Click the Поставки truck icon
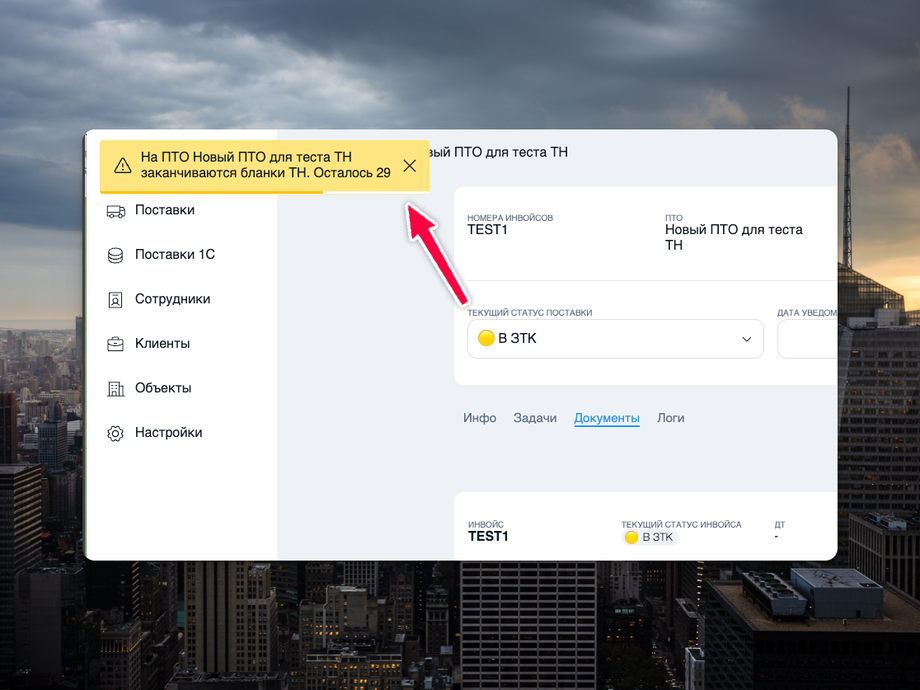The image size is (920, 690). pos(116,211)
